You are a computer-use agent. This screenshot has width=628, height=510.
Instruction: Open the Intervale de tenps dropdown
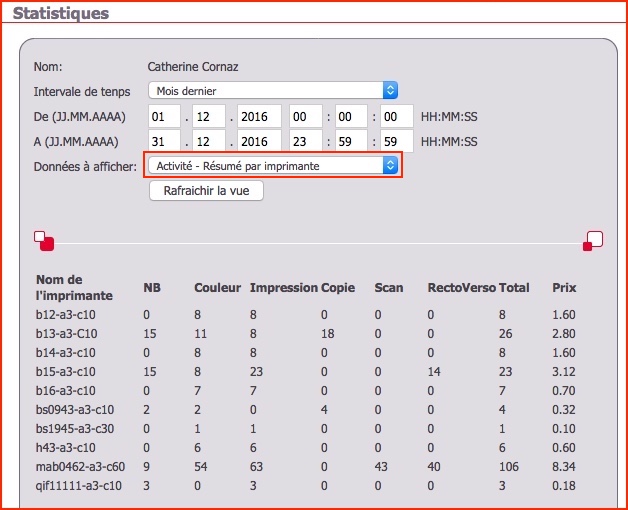(x=273, y=91)
